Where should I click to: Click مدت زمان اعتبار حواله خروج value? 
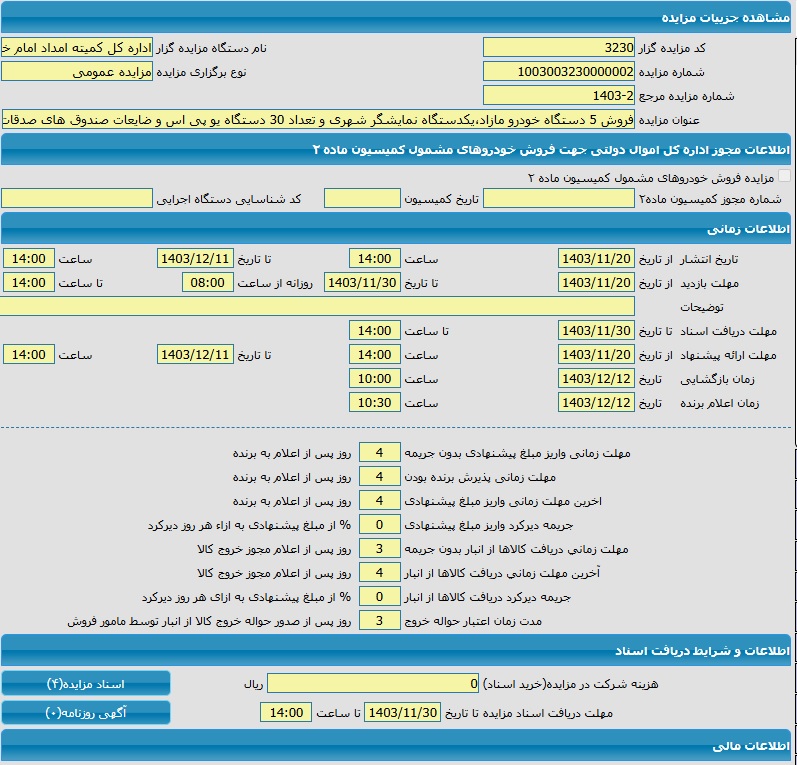(x=380, y=620)
